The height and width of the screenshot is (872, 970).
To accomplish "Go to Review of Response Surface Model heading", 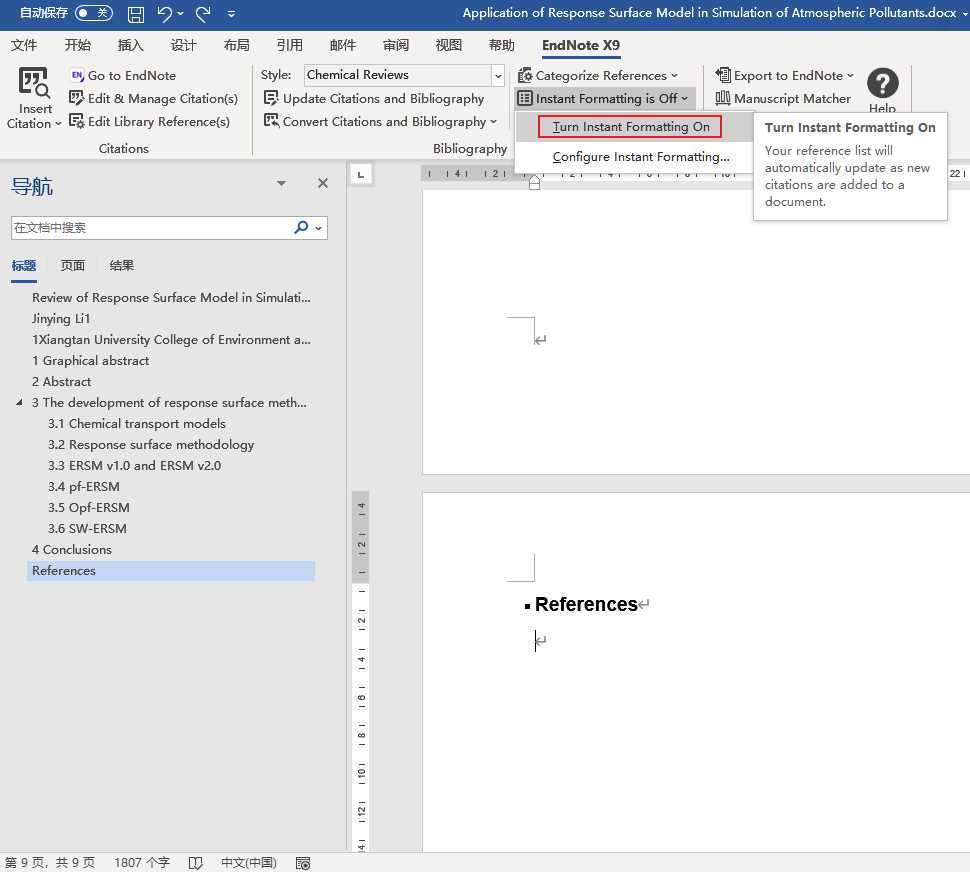I will click(171, 297).
